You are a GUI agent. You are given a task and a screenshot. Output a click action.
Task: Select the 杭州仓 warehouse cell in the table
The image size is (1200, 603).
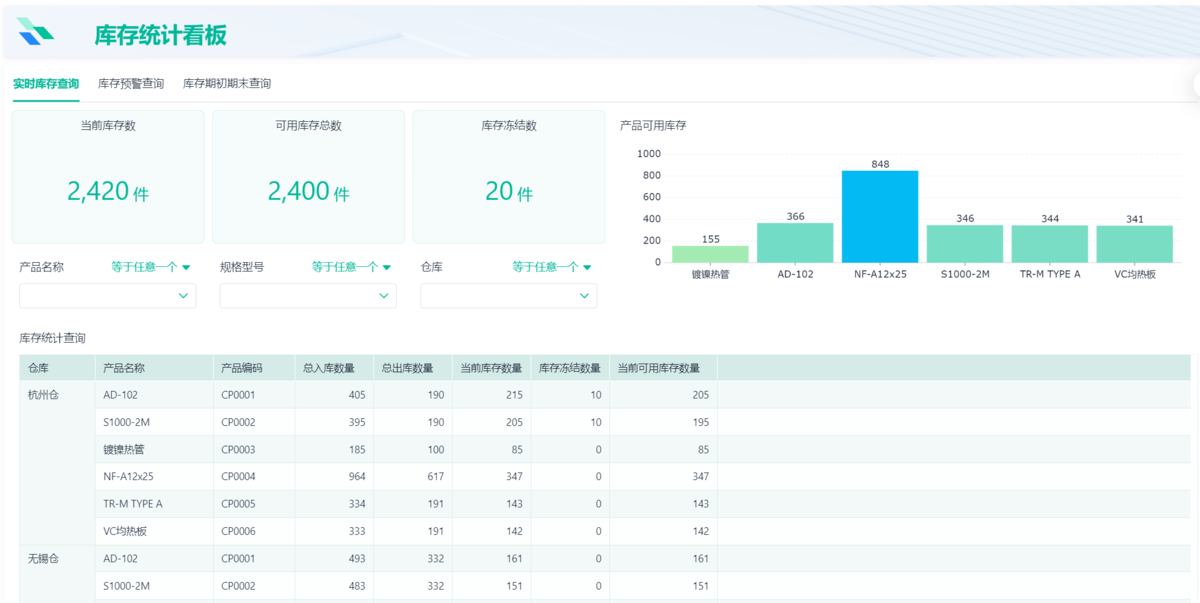click(x=44, y=395)
